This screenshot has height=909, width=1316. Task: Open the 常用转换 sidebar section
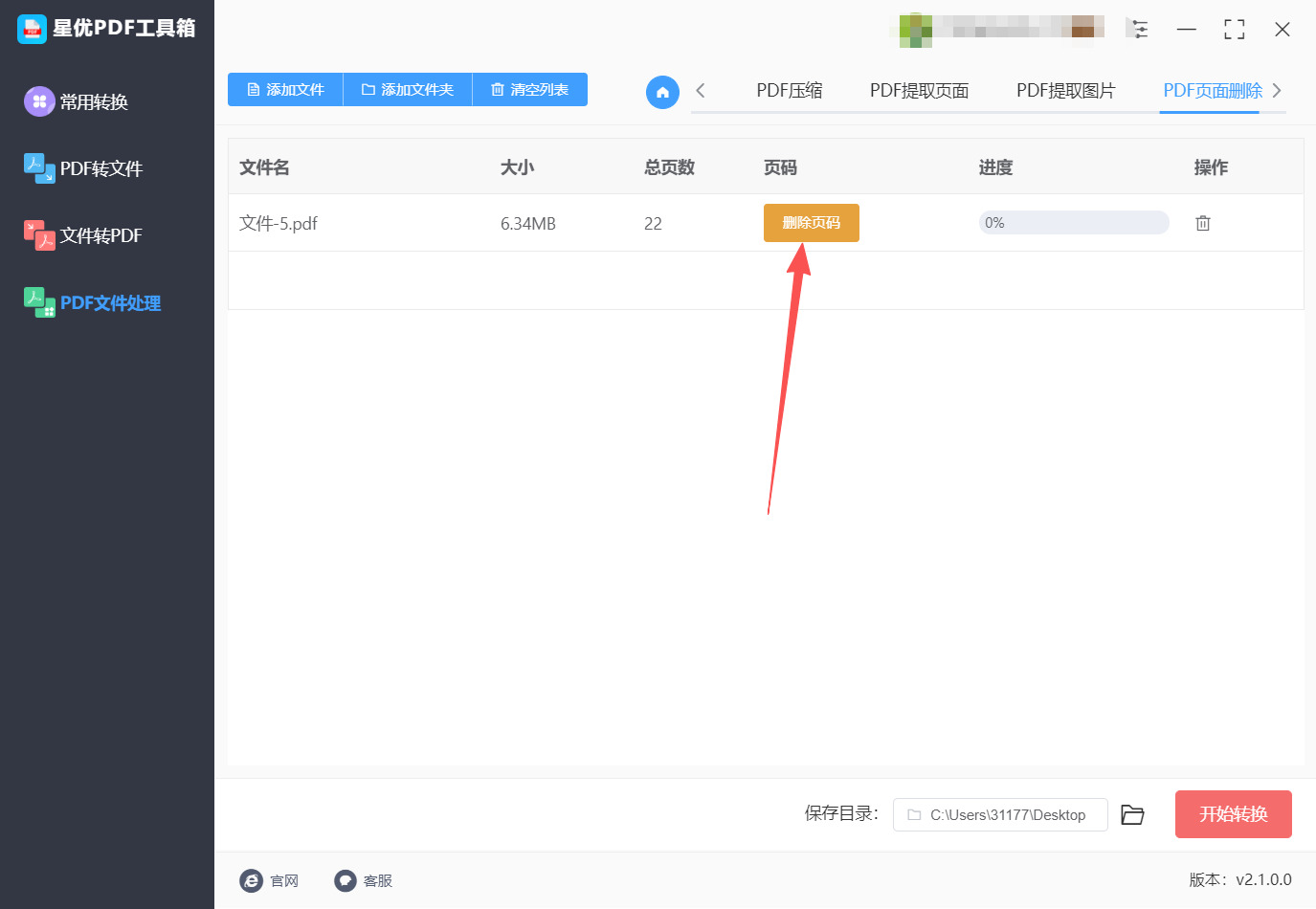(77, 101)
